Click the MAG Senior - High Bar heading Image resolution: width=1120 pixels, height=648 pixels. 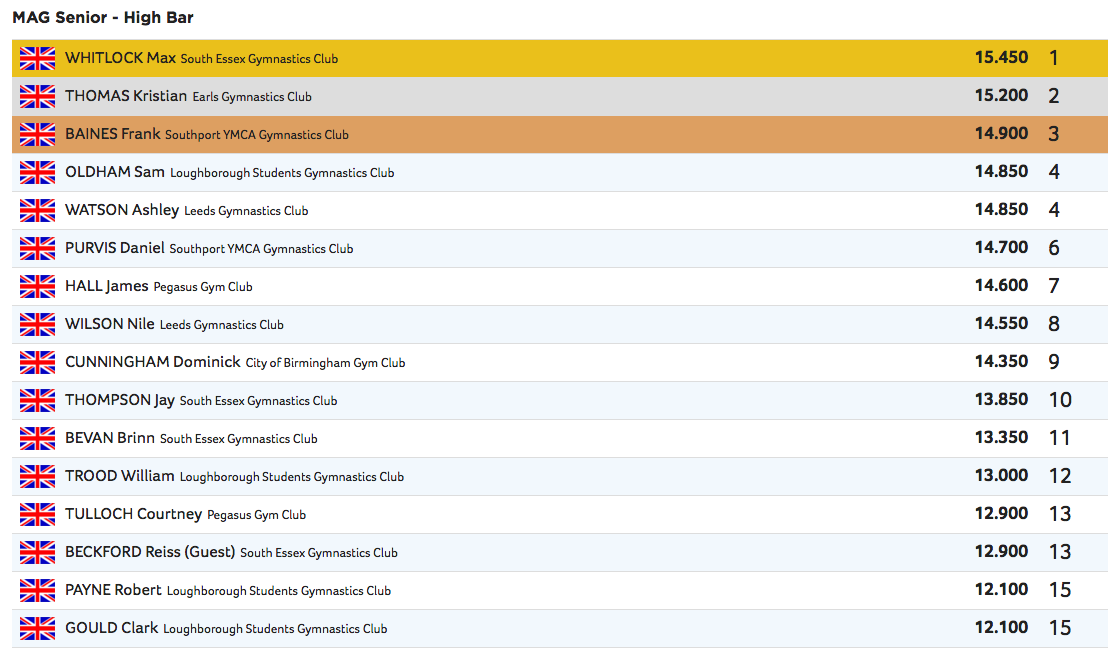coord(103,17)
